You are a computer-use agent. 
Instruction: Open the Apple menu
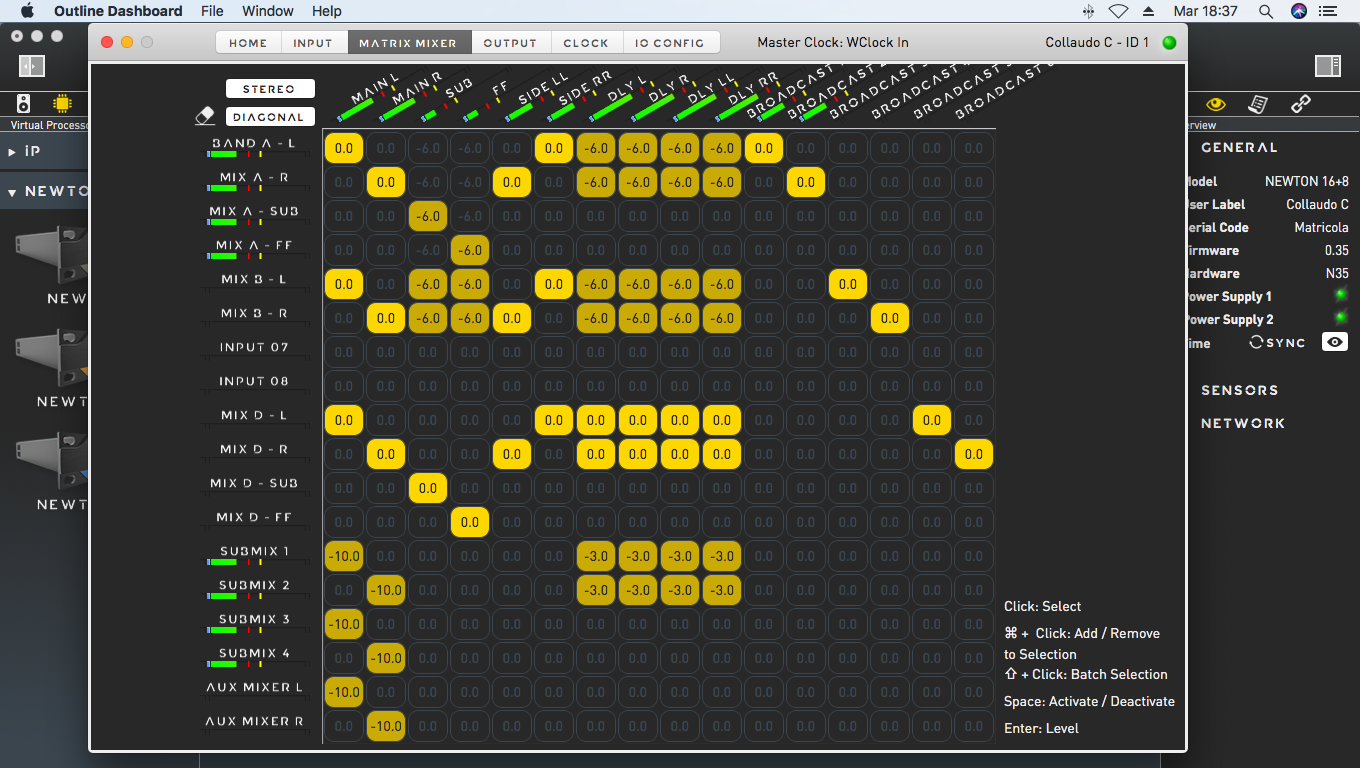pos(27,11)
